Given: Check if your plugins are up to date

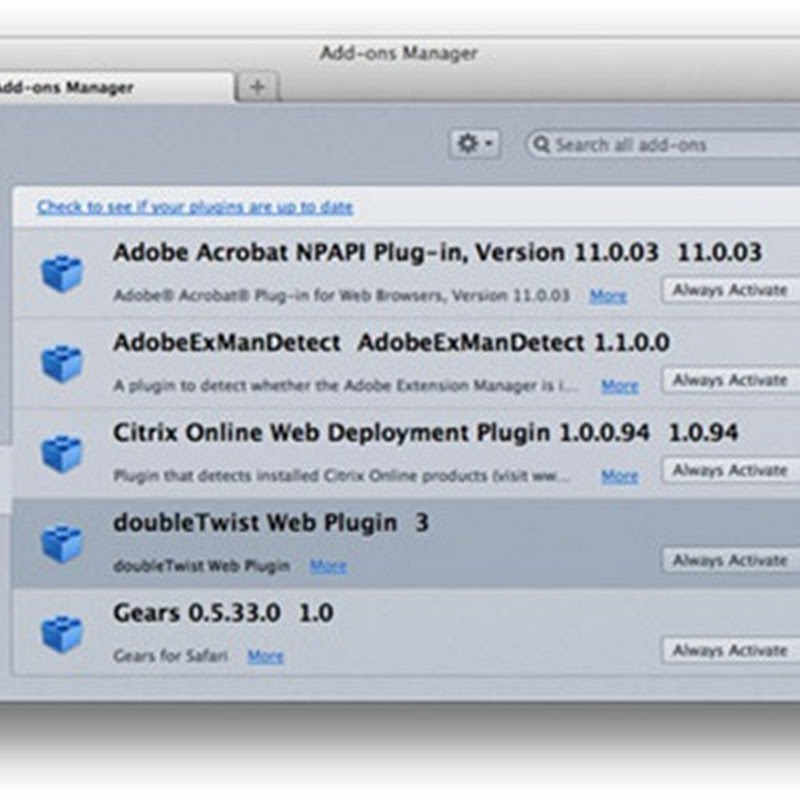Looking at the screenshot, I should tap(195, 207).
